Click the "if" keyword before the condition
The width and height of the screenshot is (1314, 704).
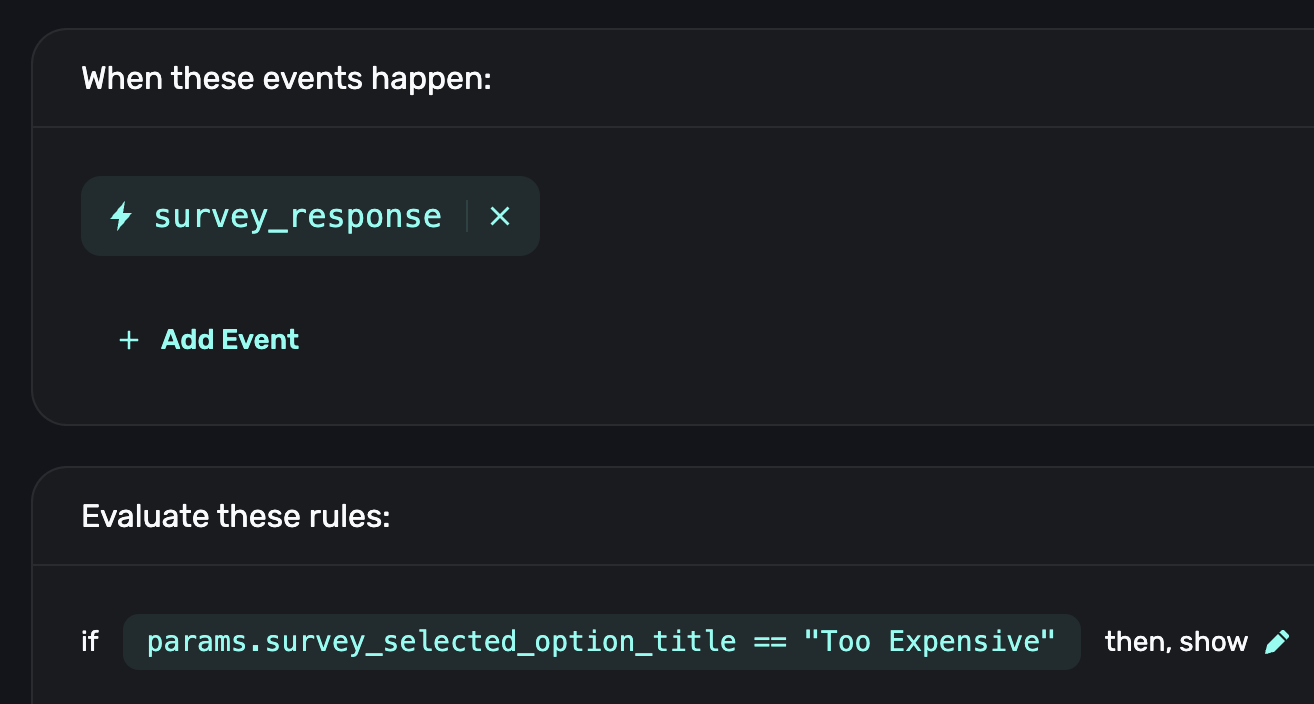pos(90,642)
